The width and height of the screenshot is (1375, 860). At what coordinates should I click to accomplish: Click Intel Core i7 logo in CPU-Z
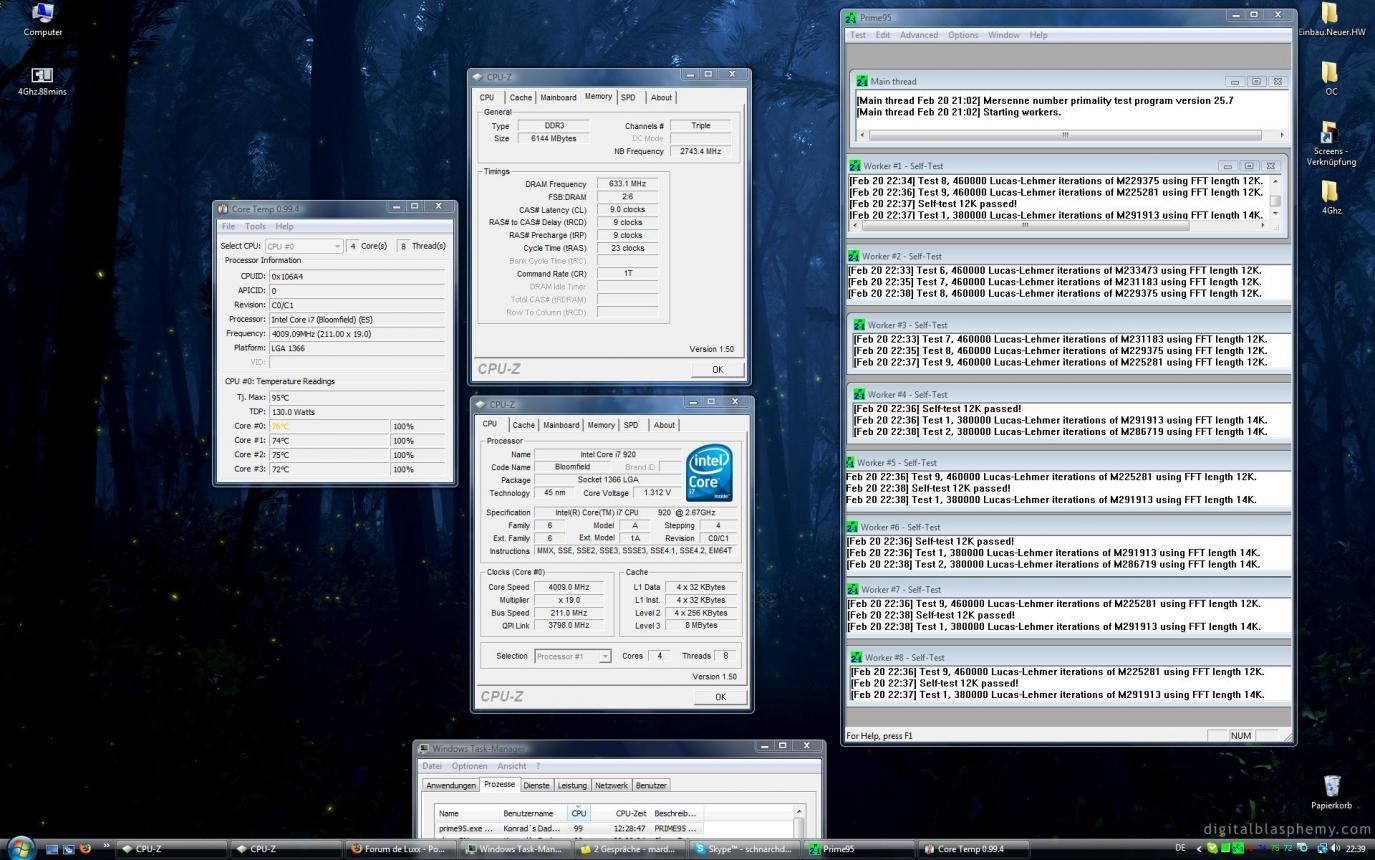[x=709, y=474]
